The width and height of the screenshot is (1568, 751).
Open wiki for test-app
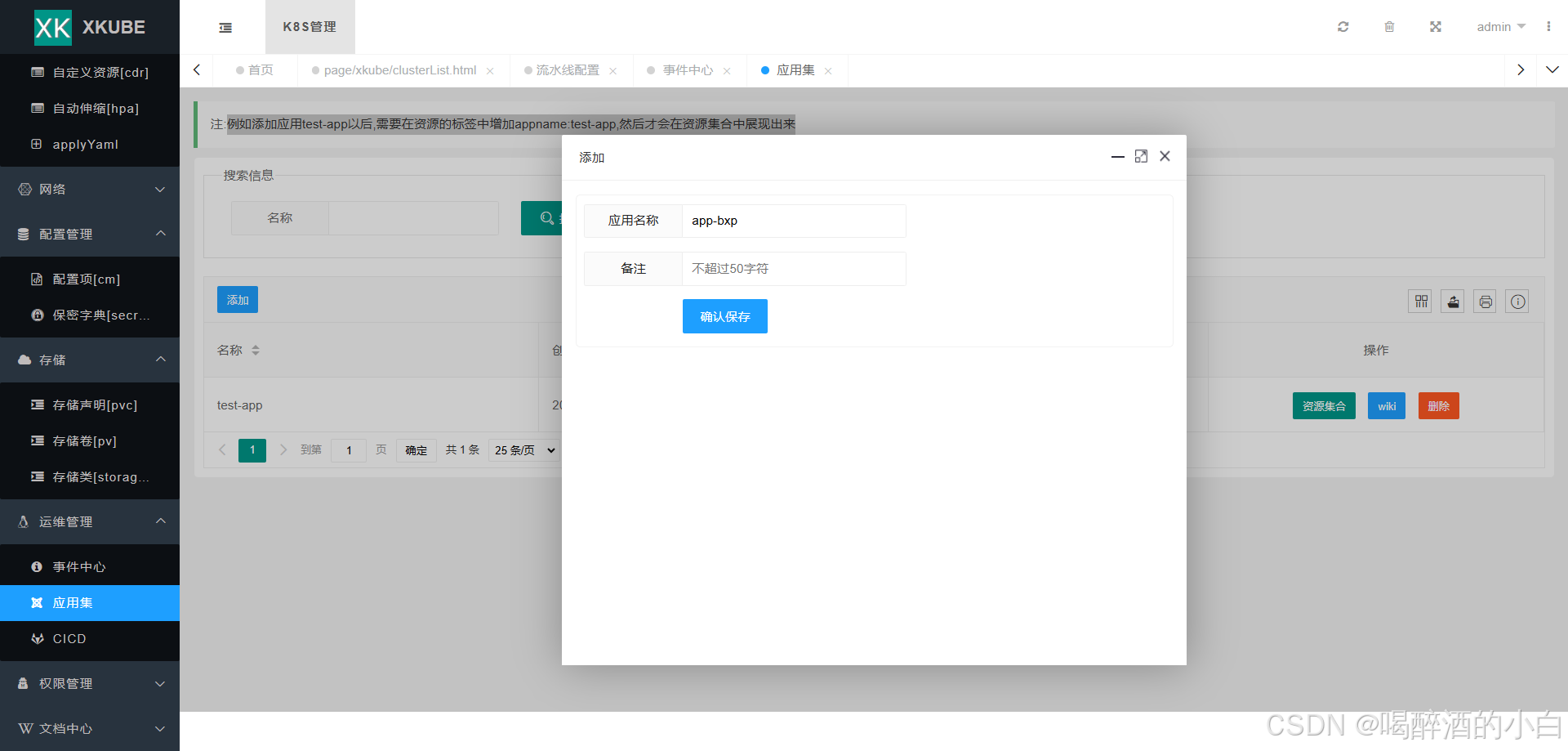[x=1386, y=405]
